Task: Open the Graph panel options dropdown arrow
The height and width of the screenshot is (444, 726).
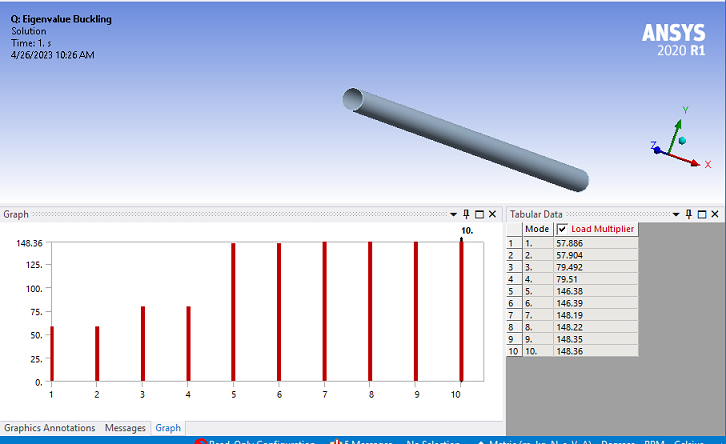Action: (x=453, y=214)
